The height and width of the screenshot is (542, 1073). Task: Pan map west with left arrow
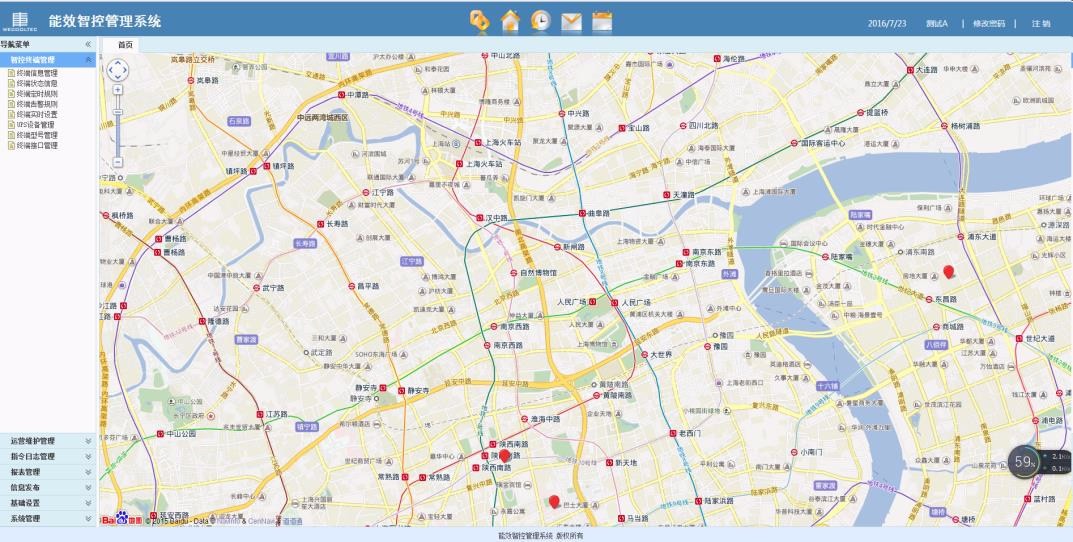pos(110,70)
